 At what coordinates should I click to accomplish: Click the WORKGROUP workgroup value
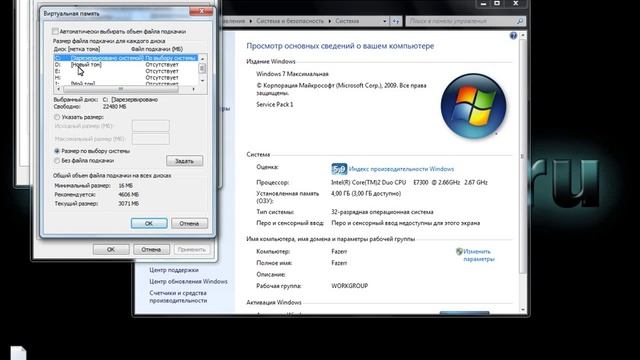(350, 286)
